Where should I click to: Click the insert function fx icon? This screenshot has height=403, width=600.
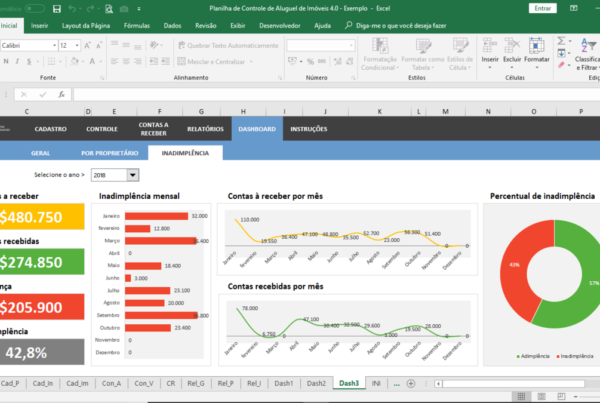(x=61, y=94)
